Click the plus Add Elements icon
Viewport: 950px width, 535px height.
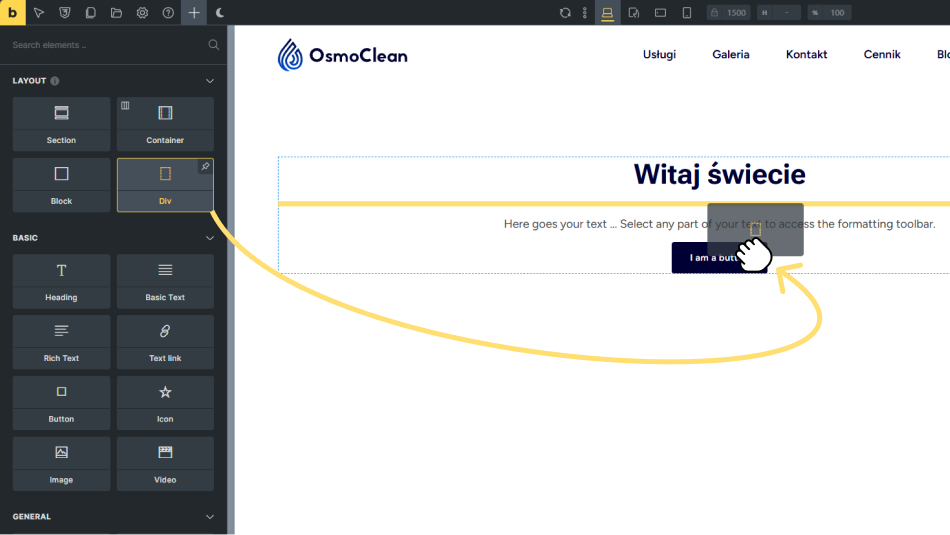click(x=194, y=13)
